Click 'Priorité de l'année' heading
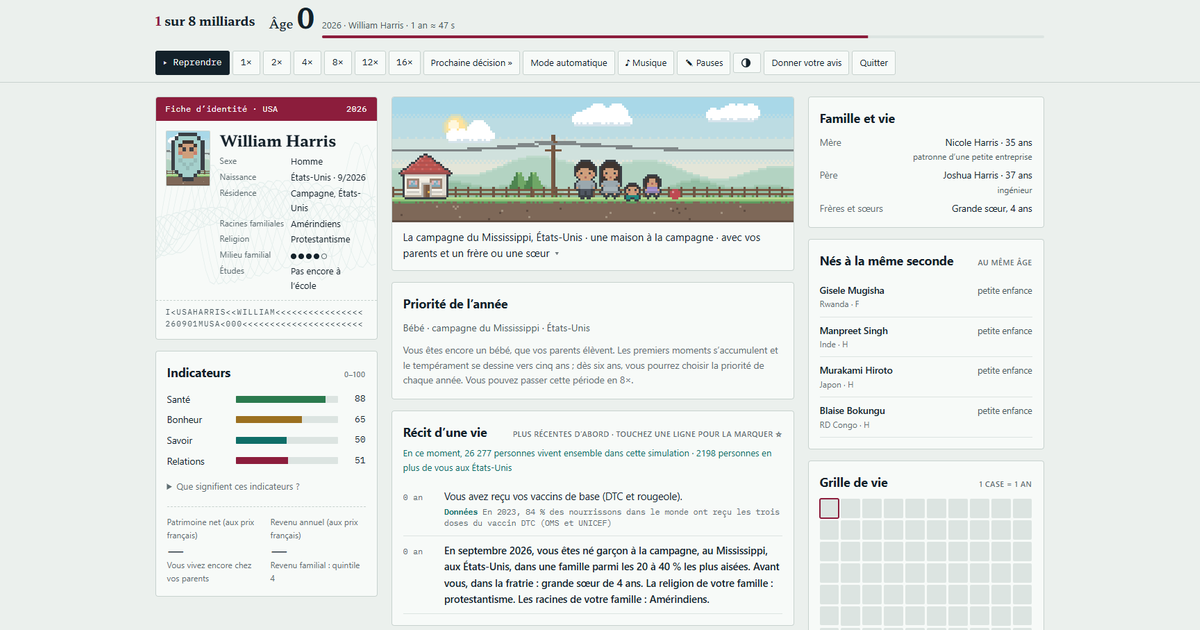1200x630 pixels. coord(456,304)
